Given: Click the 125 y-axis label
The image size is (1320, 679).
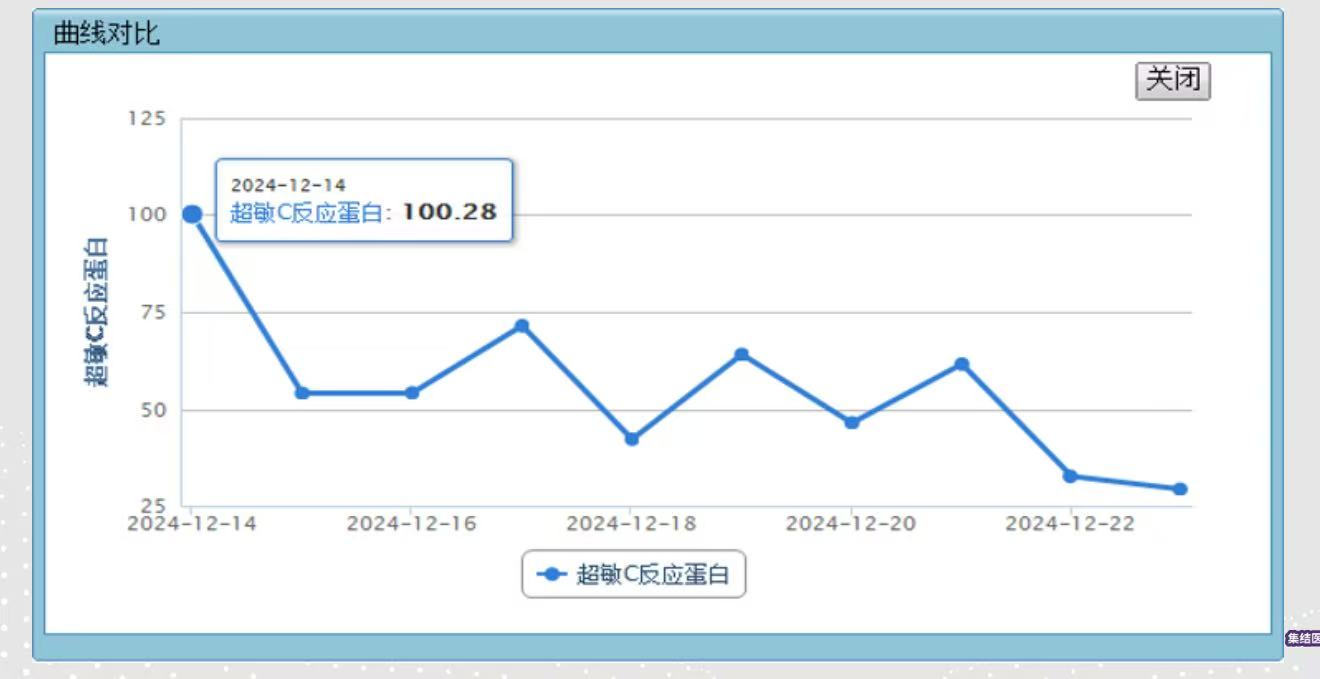Looking at the screenshot, I should [146, 119].
